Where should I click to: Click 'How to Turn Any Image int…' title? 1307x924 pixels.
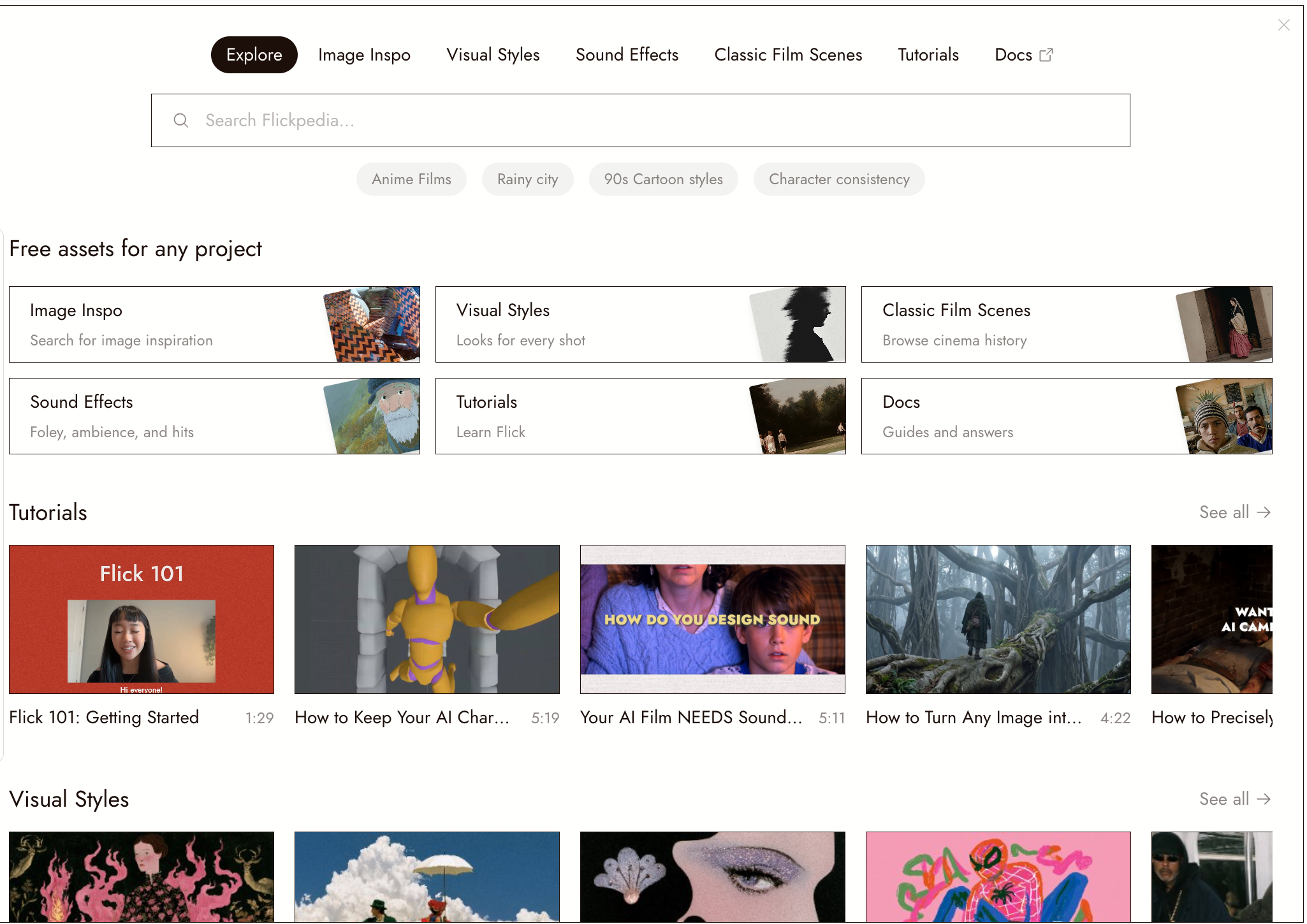tap(974, 718)
